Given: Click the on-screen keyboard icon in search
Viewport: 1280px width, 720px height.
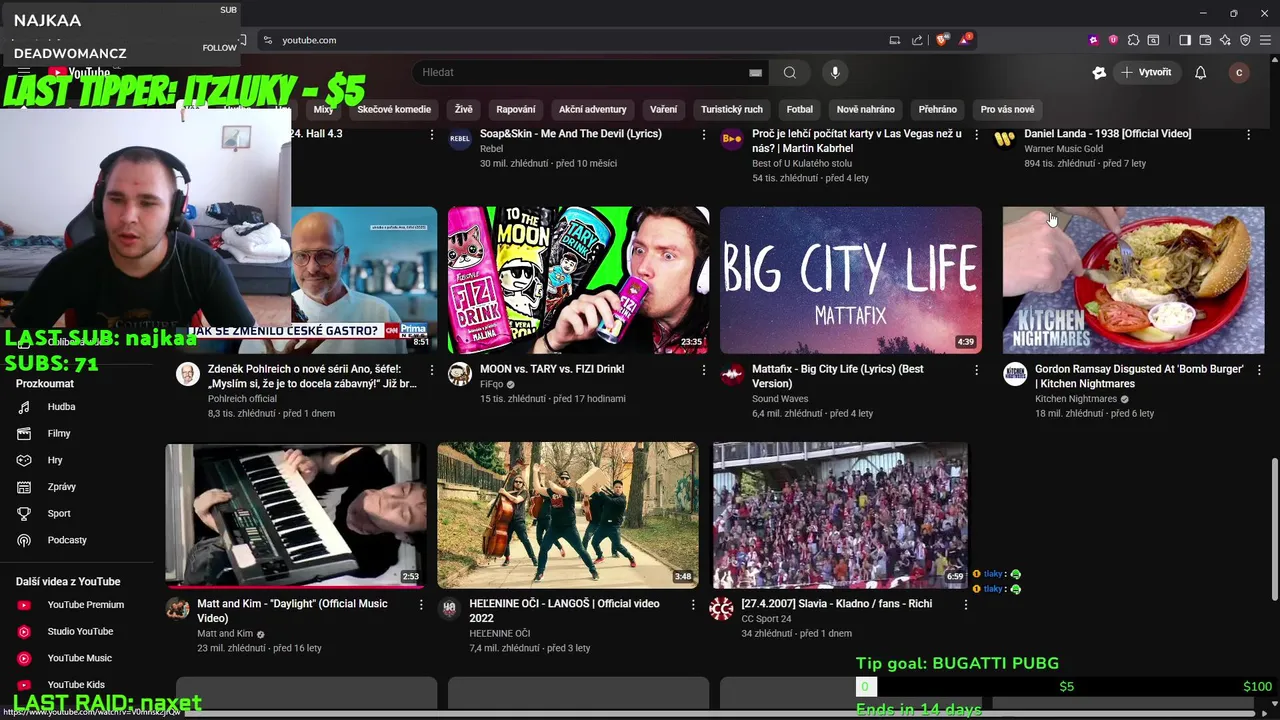Looking at the screenshot, I should coord(755,72).
